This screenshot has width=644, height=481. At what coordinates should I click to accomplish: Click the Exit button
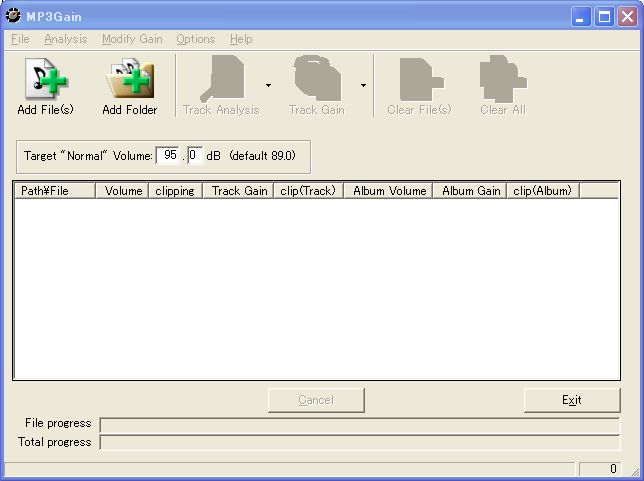[572, 400]
